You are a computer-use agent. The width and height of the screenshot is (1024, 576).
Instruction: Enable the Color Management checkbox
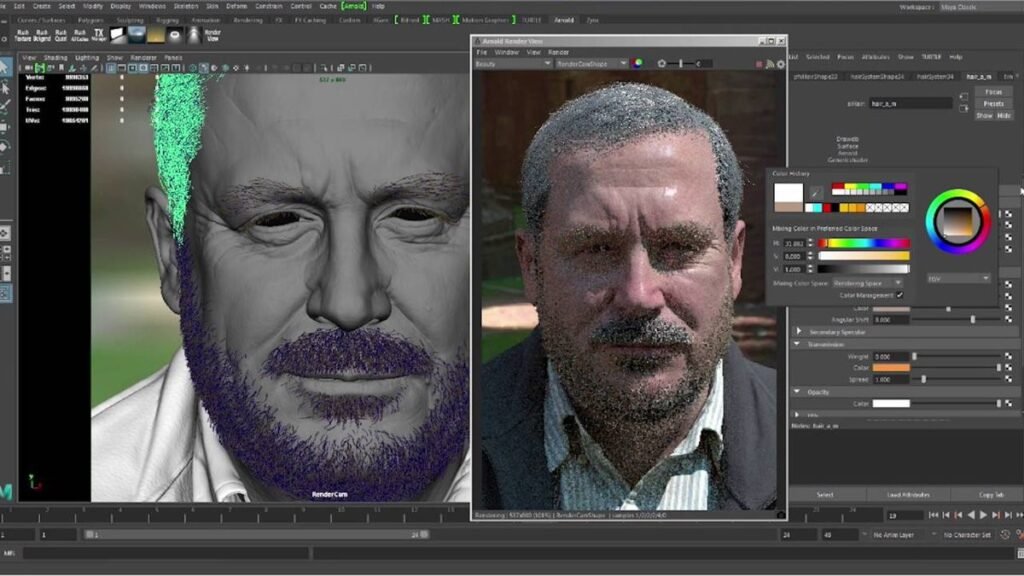point(900,294)
